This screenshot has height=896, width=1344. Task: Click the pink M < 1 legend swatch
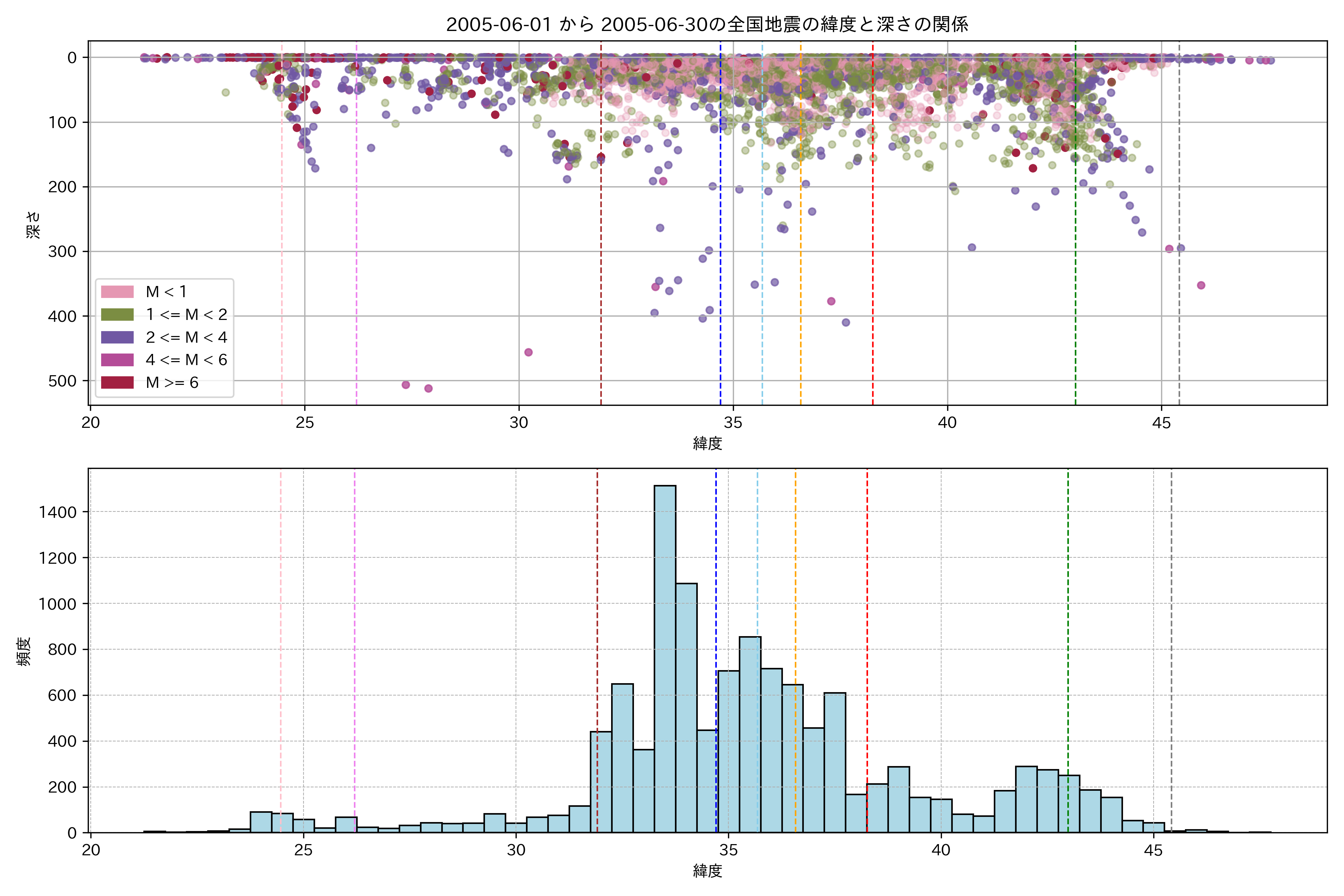pos(117,292)
